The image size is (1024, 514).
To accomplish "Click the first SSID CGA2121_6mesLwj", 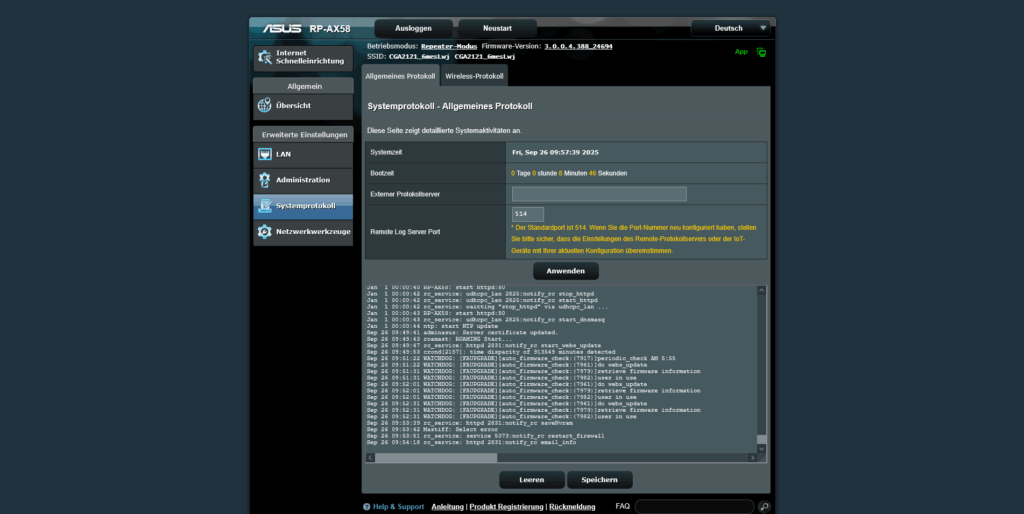I will click(419, 57).
